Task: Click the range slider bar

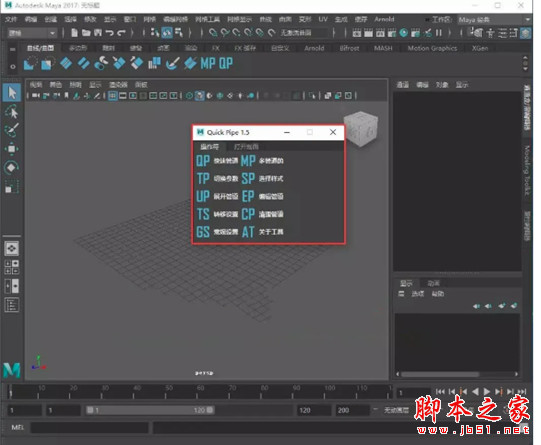Action: 150,410
